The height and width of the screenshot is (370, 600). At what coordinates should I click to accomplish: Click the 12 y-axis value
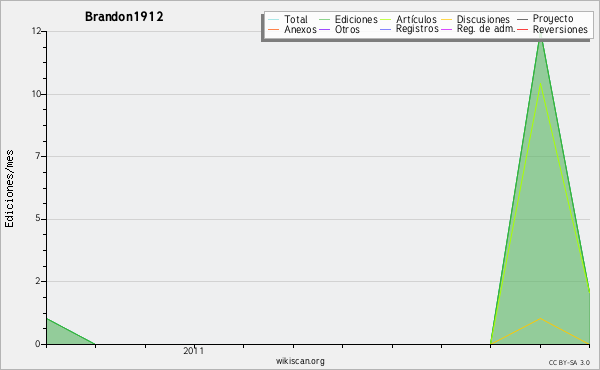pos(36,31)
